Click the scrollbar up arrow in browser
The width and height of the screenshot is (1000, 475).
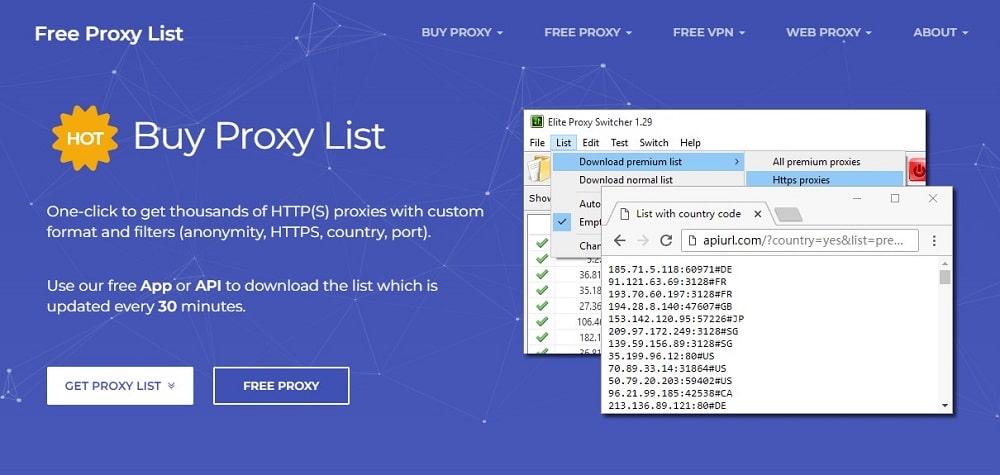tap(945, 263)
